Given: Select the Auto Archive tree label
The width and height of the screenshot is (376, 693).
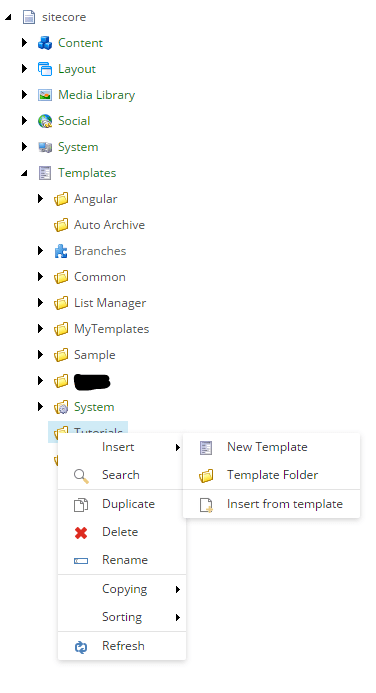Looking at the screenshot, I should click(109, 225).
